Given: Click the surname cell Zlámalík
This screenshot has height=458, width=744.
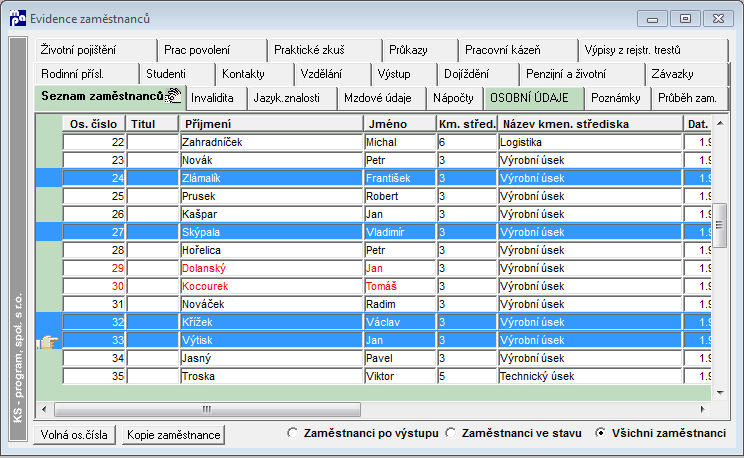Looking at the screenshot, I should 271,178.
